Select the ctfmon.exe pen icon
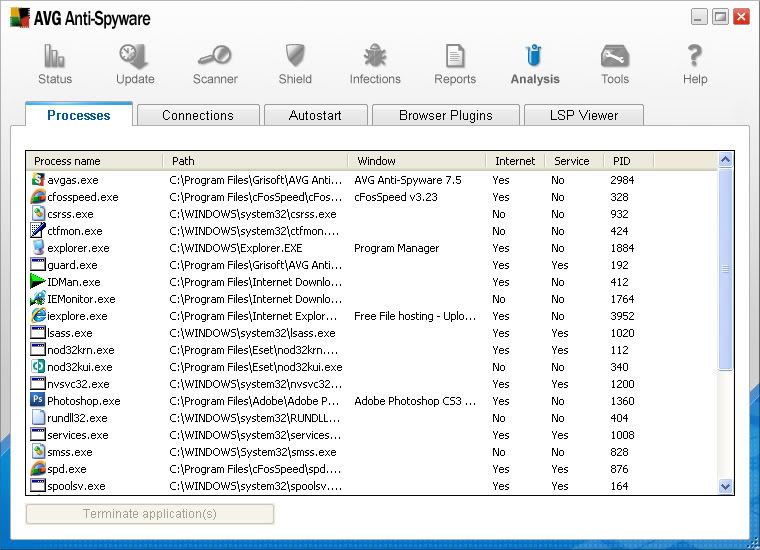The width and height of the screenshot is (760, 550). [38, 230]
